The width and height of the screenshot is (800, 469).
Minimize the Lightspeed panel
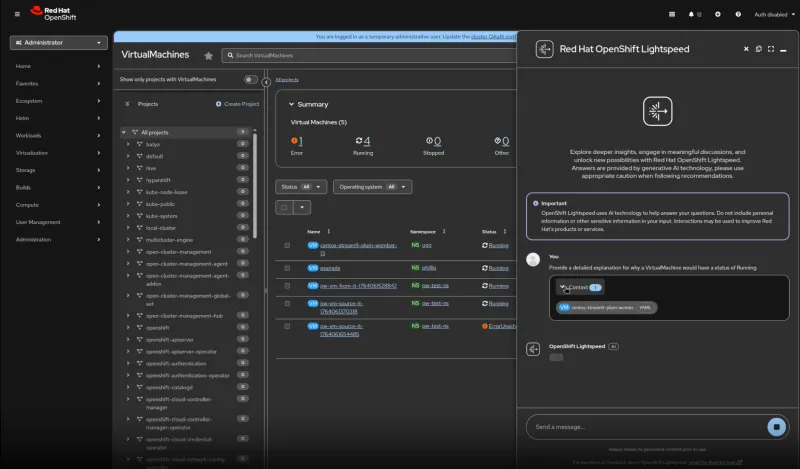click(x=783, y=50)
